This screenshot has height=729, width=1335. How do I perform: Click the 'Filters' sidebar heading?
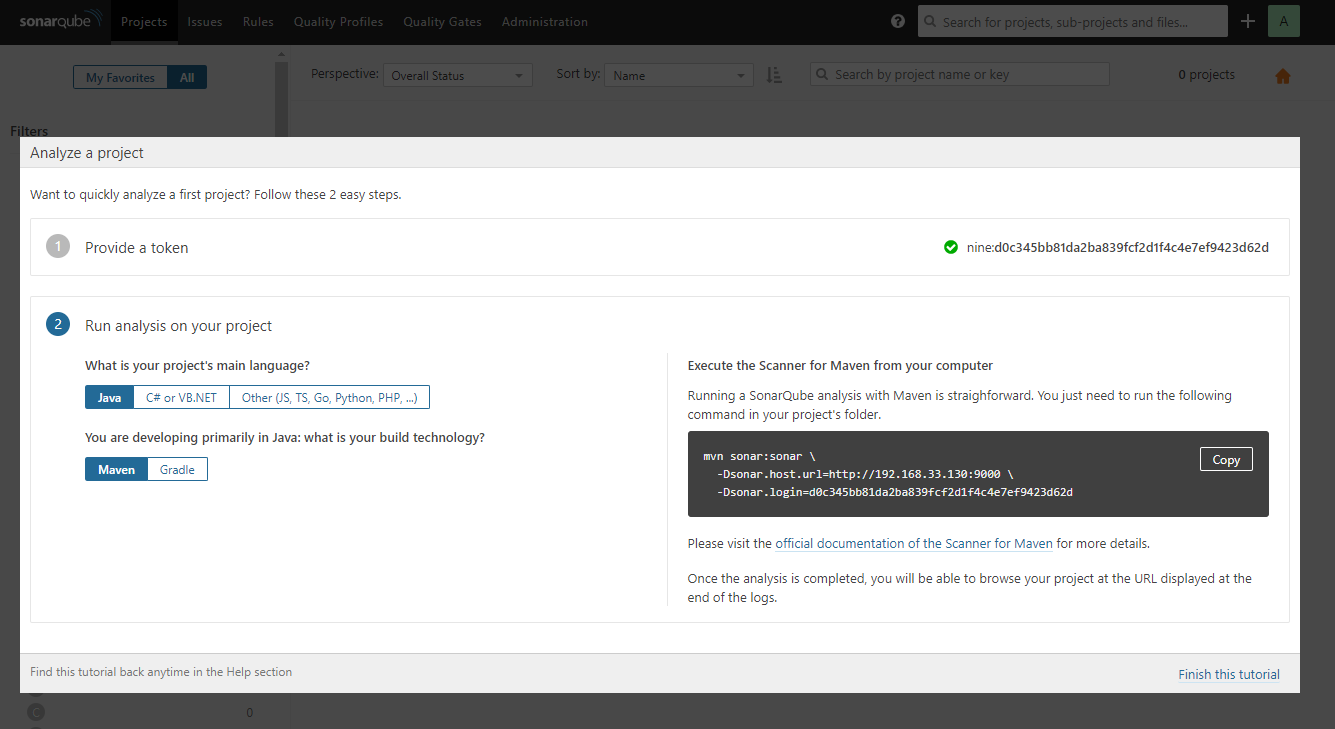pos(29,130)
